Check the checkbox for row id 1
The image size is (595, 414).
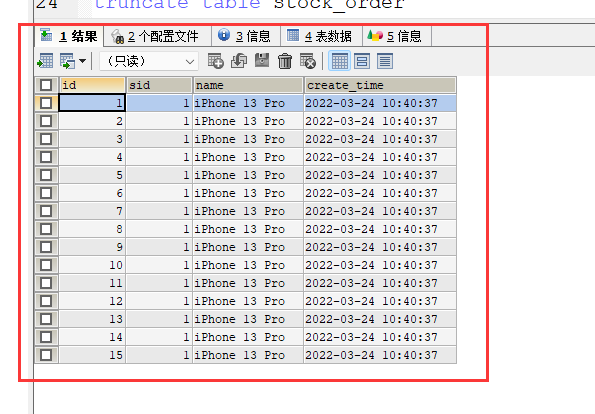(x=46, y=103)
